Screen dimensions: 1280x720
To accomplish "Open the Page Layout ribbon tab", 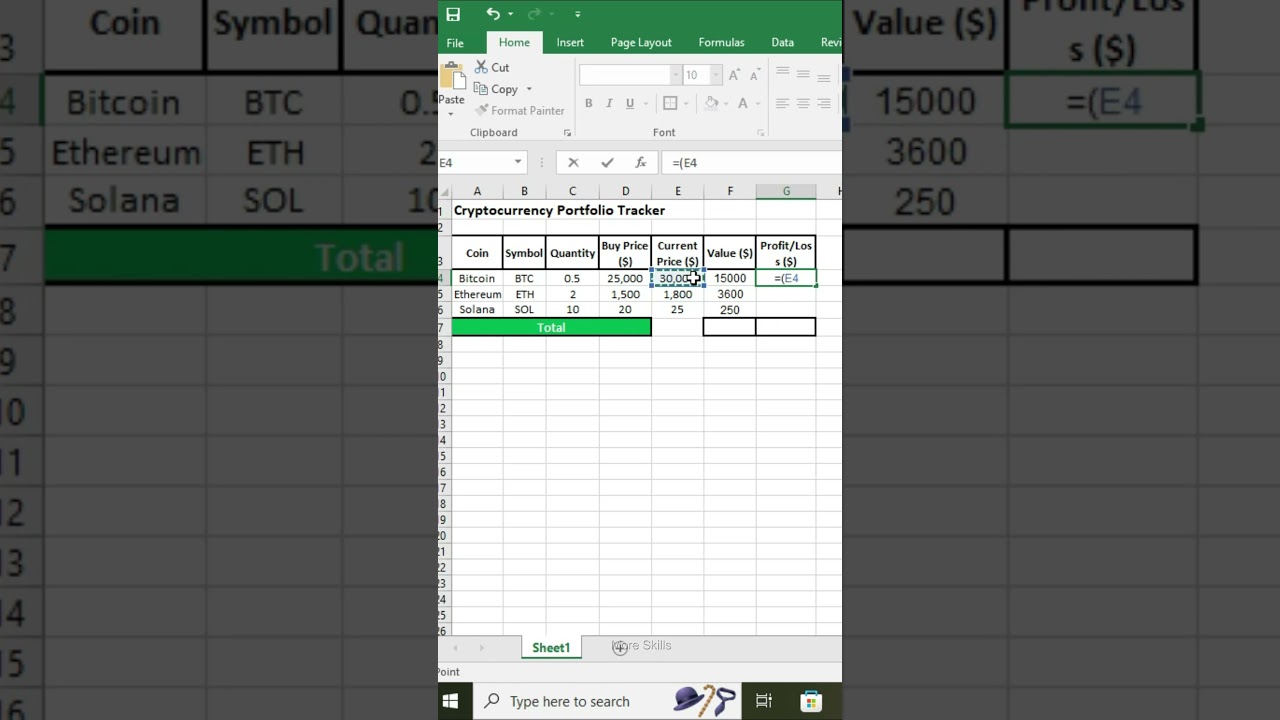I will 641,42.
